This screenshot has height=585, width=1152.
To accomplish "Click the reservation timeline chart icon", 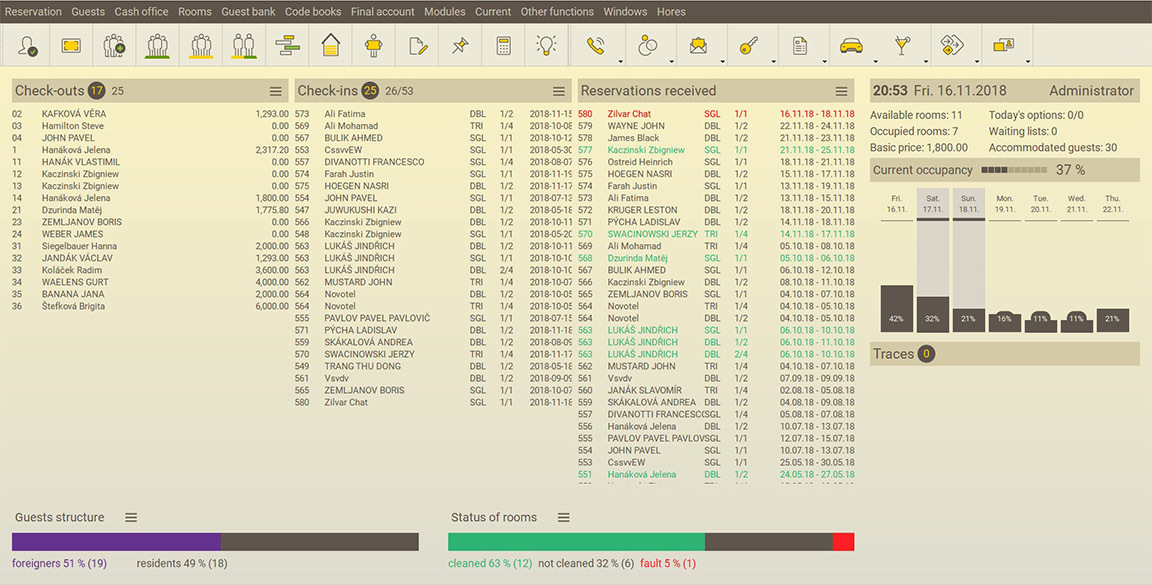I will (288, 46).
